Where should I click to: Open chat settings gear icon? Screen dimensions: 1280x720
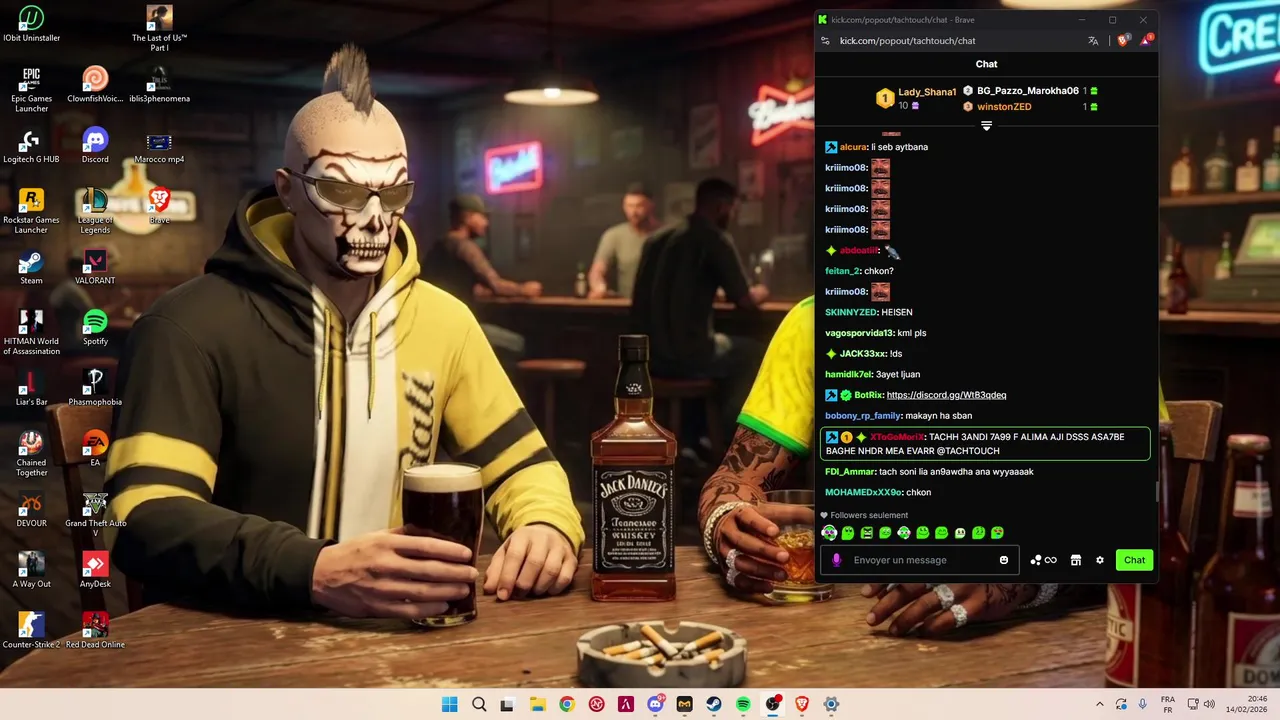[x=1100, y=560]
